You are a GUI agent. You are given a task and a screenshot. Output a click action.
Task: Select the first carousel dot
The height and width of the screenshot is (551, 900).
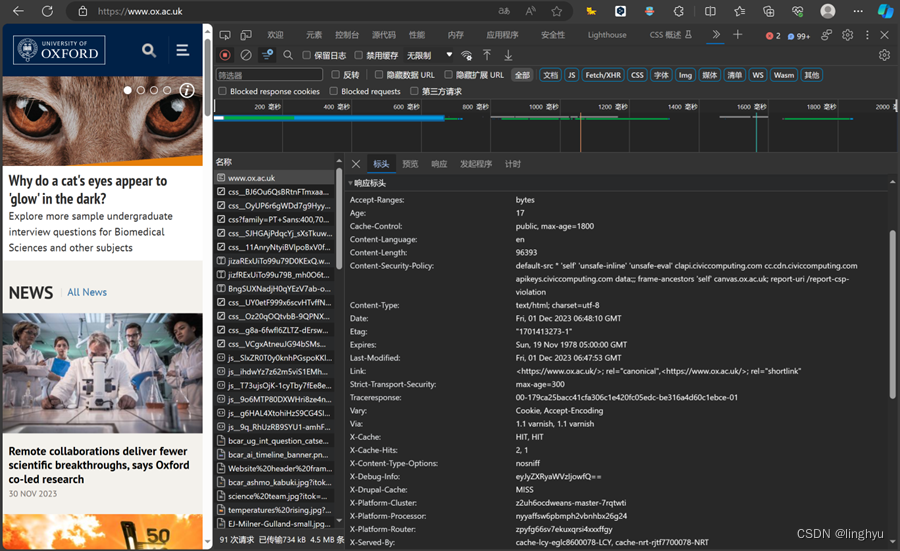click(127, 90)
